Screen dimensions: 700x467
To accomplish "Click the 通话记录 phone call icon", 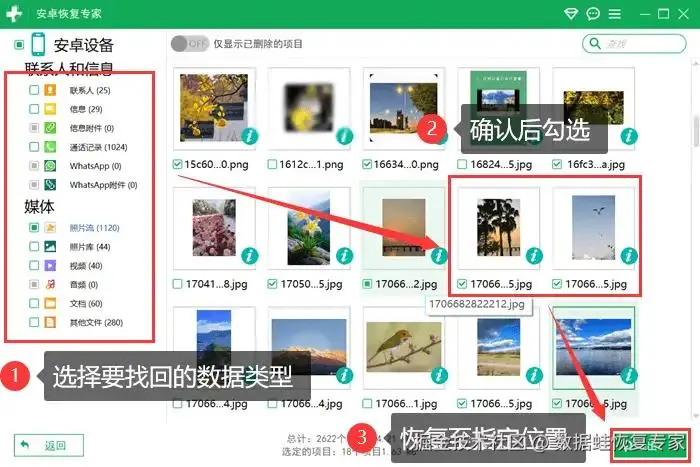I will click(x=50, y=147).
